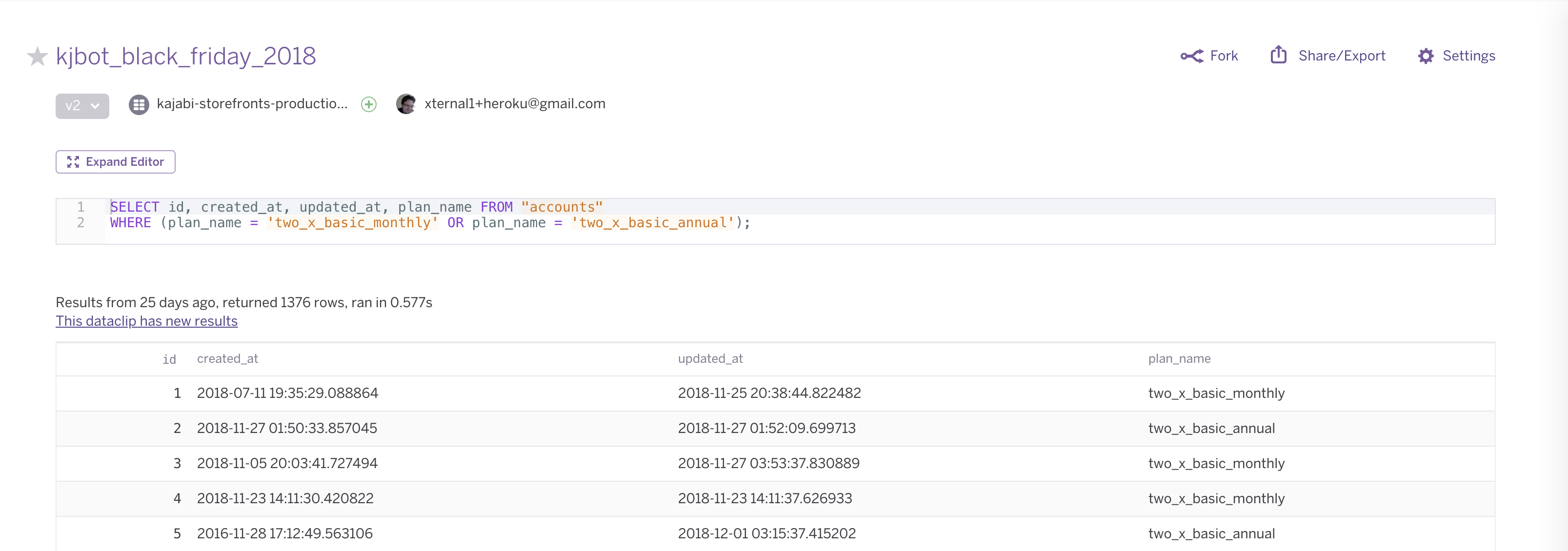Click the expand arrows icon in Expand Editor

pos(73,162)
